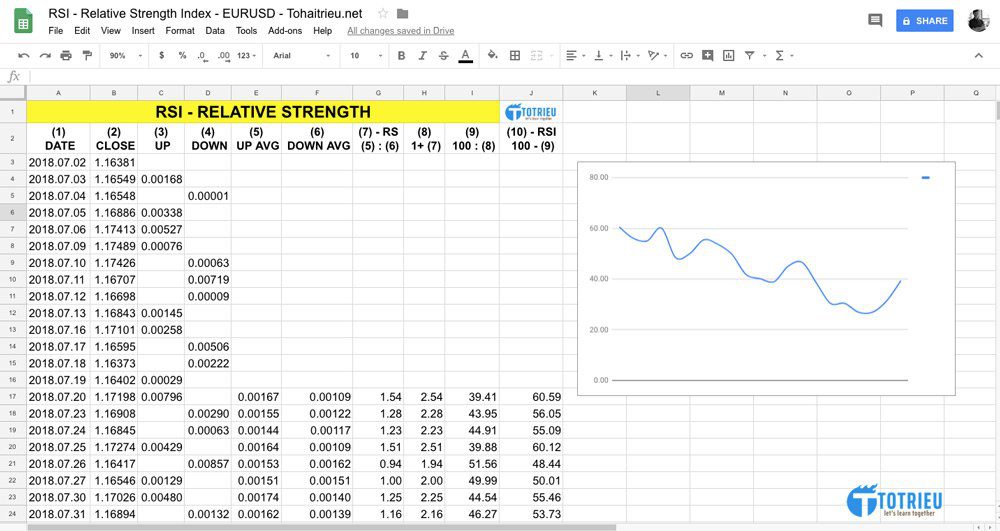Toggle bold formatting
Screen dimensions: 1000x531
(401, 55)
